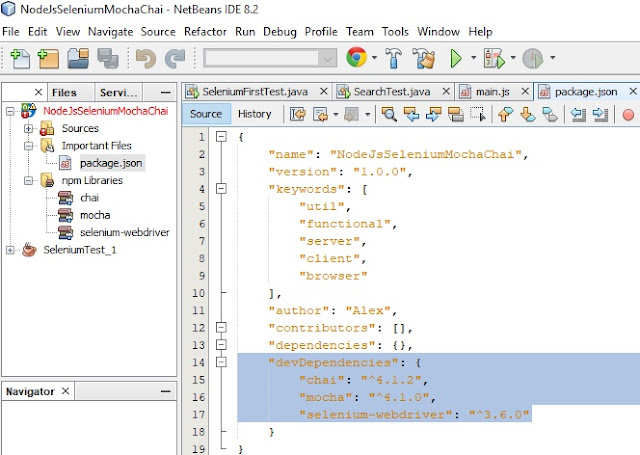640x455 pixels.
Task: Collapse the npm Libraries node
Action: point(28,180)
